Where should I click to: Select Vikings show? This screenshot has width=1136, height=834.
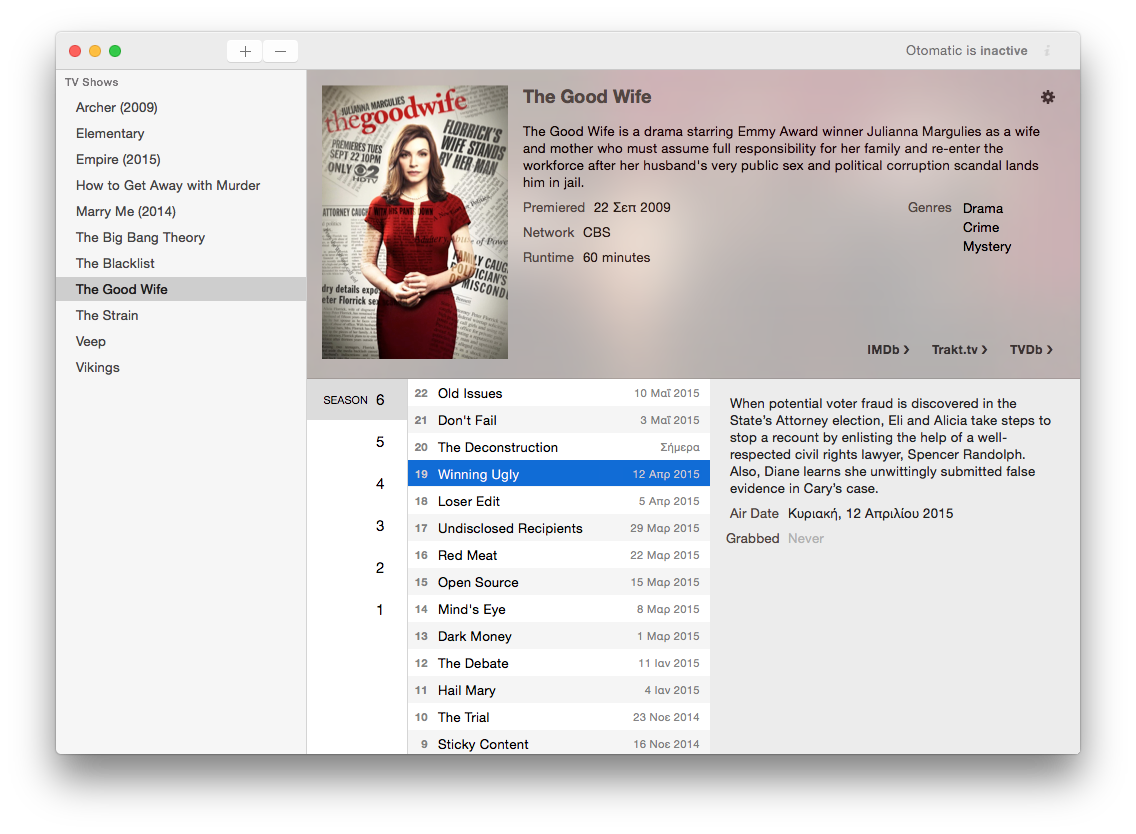[x=181, y=367]
